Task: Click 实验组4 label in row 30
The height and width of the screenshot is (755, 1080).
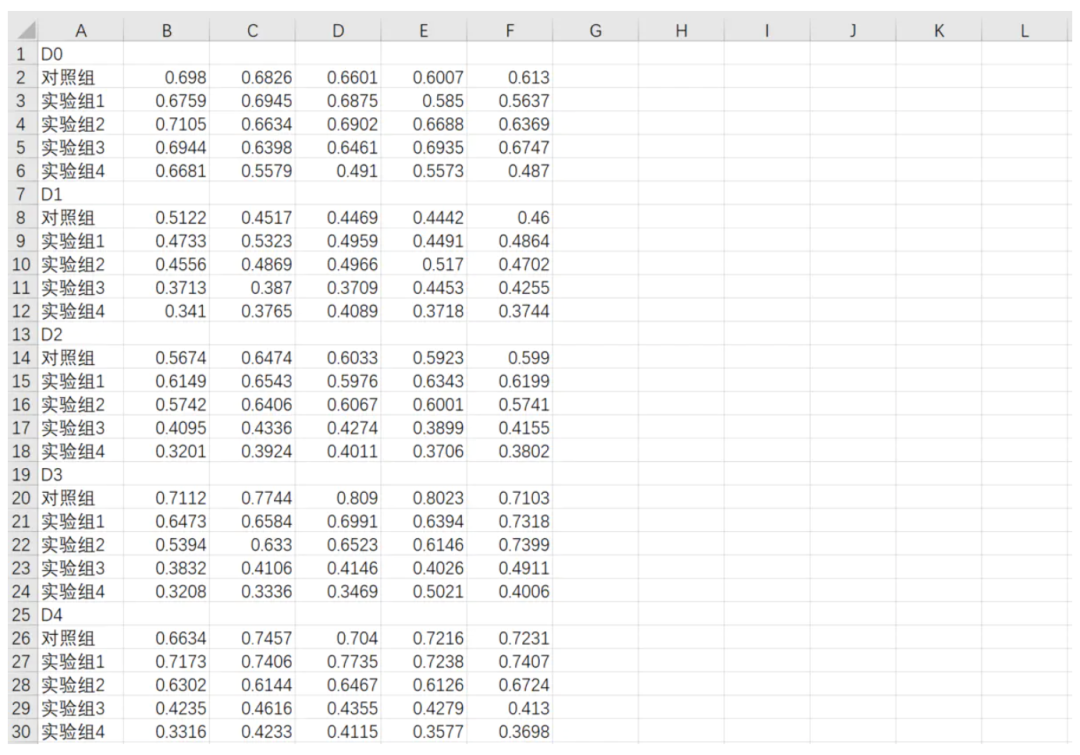Action: point(72,732)
